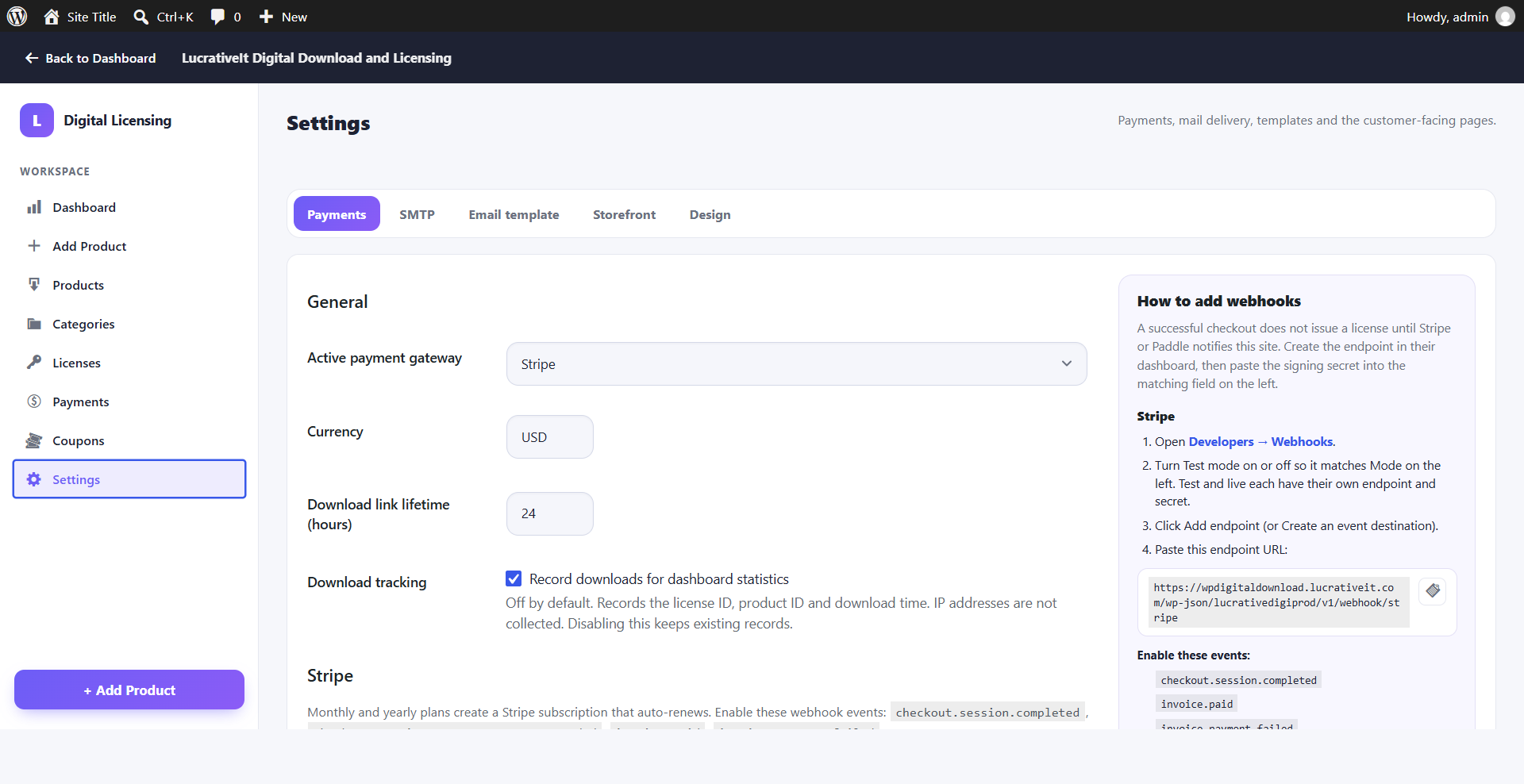This screenshot has height=784, width=1524.
Task: Open search via the magnifier icon
Action: 140,17
